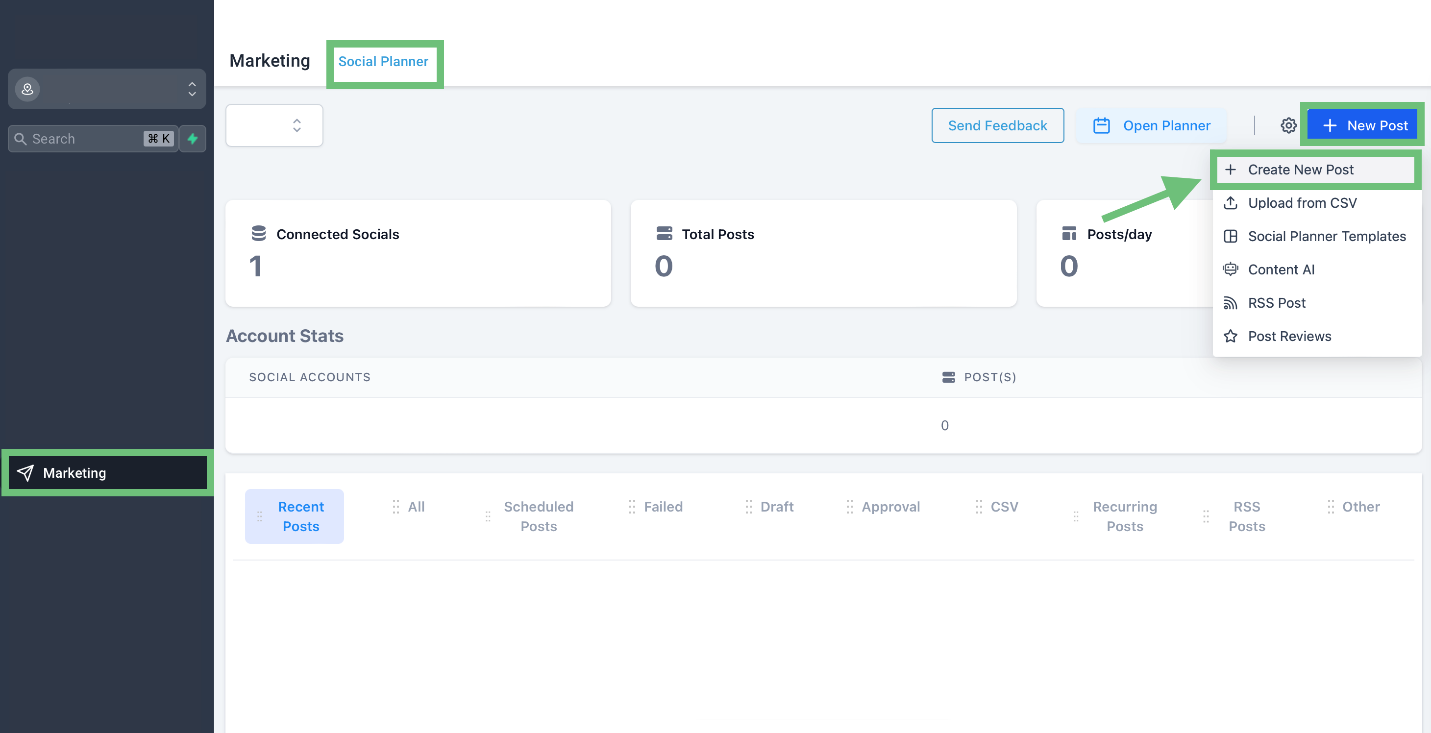This screenshot has width=1431, height=733.
Task: Click the Marketing page title
Action: click(270, 61)
